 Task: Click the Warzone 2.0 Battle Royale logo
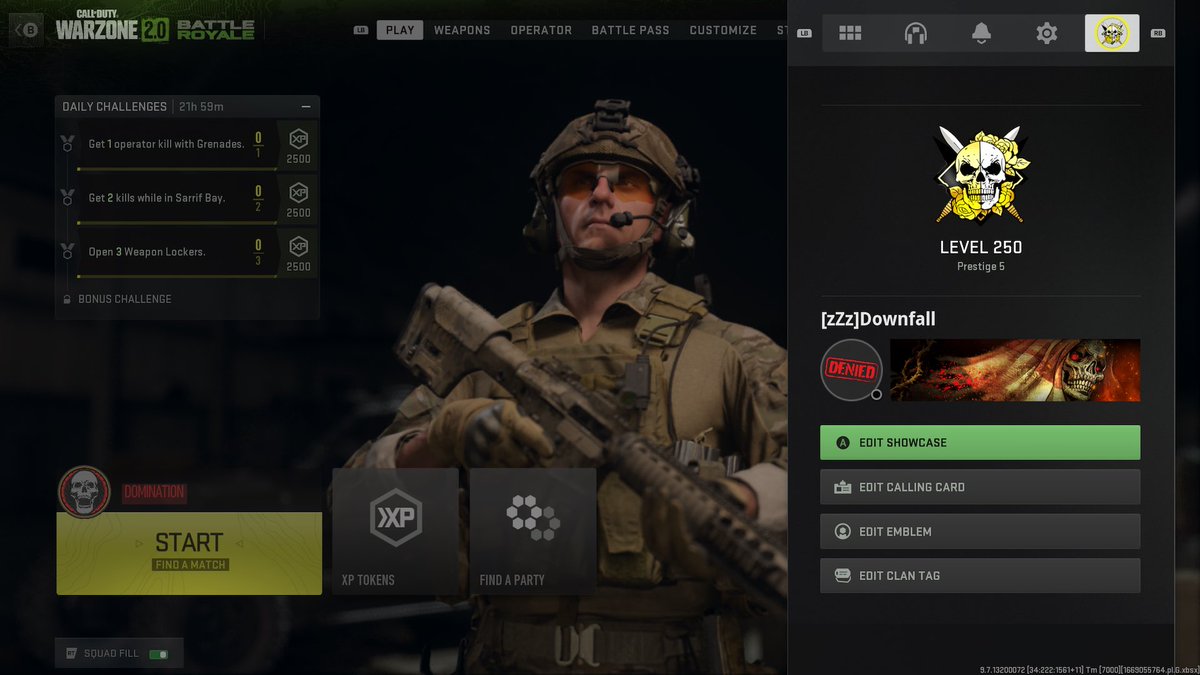click(x=155, y=28)
